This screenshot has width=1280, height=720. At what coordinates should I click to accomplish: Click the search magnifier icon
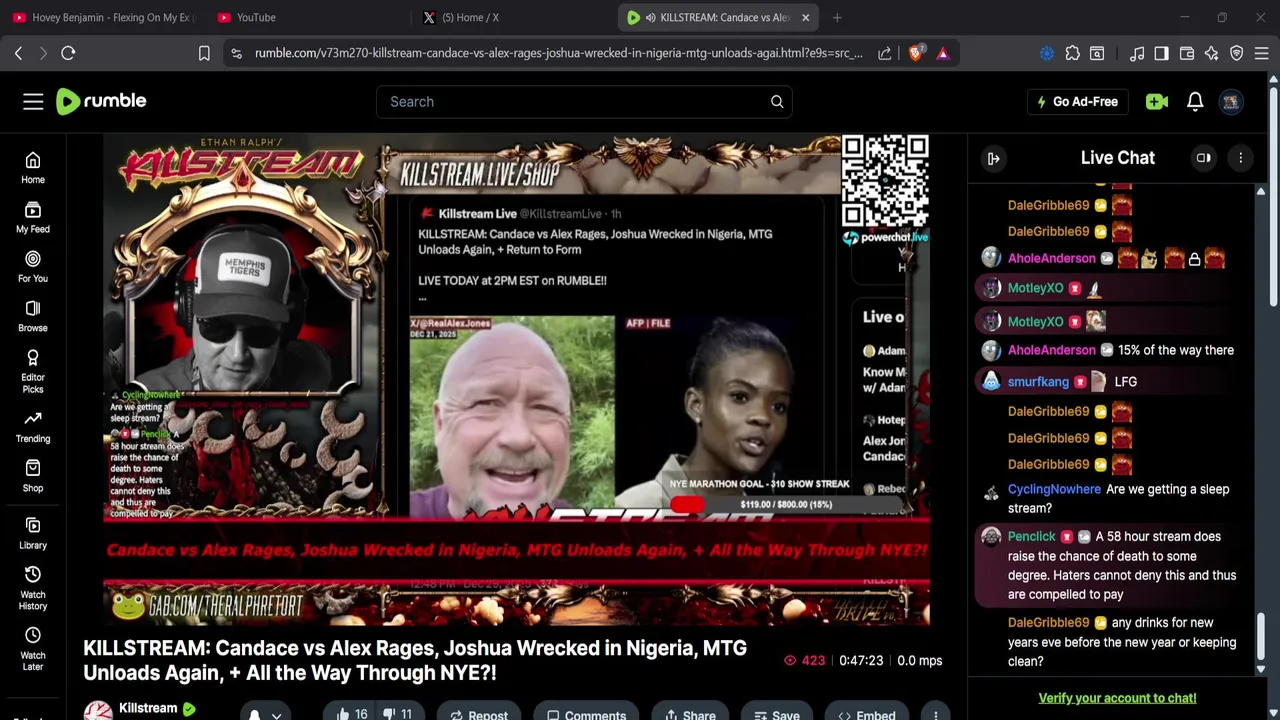click(x=777, y=101)
